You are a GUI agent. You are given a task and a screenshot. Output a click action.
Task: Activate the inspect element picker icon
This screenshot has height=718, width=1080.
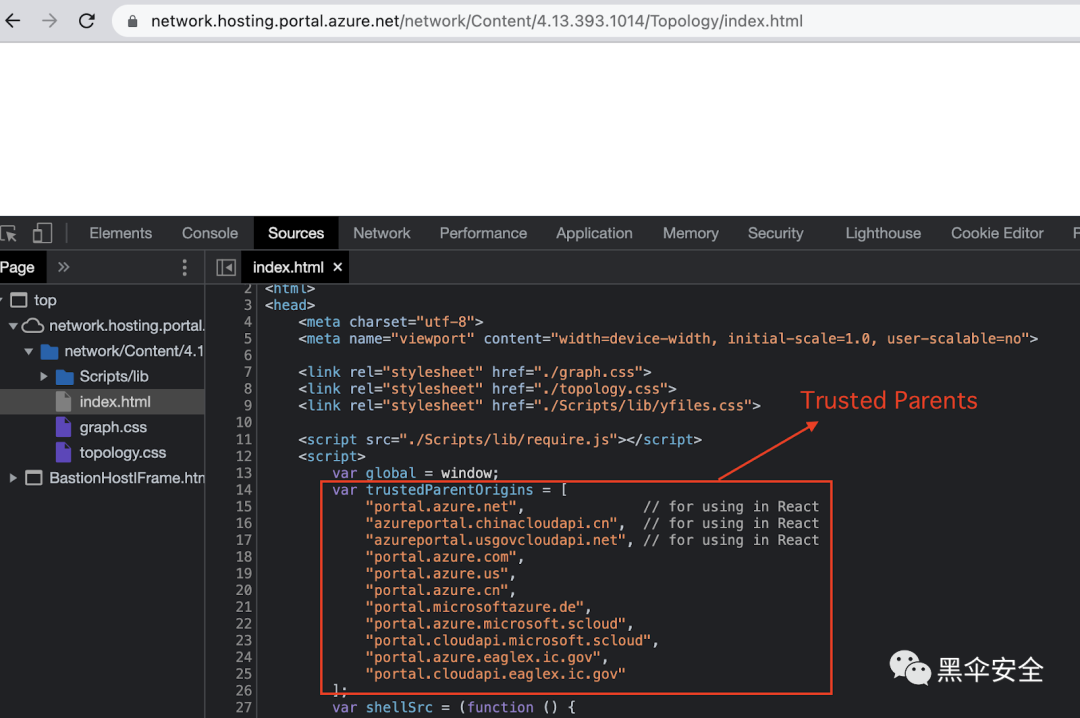pos(9,234)
